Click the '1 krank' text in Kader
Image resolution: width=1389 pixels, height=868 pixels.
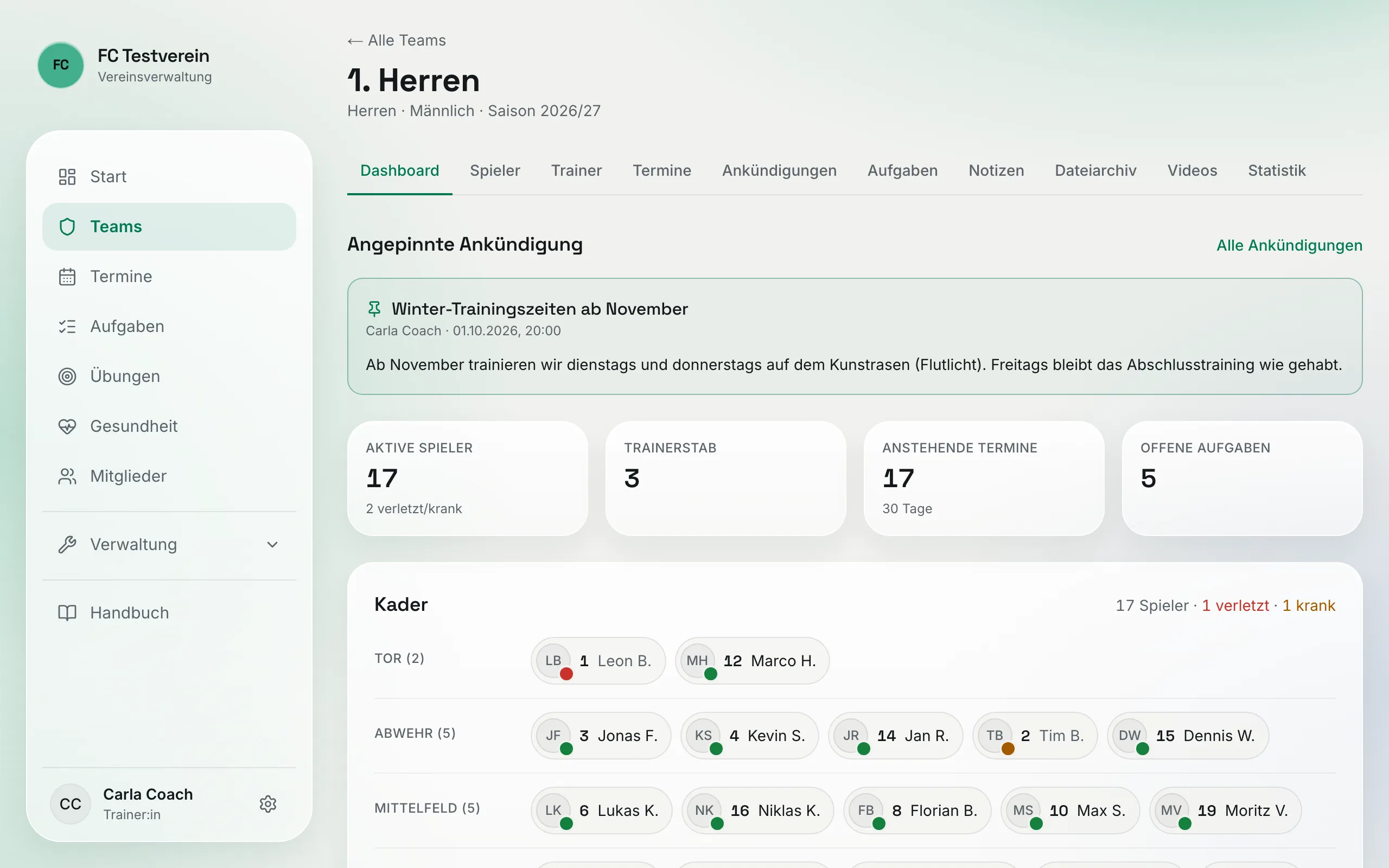click(x=1309, y=605)
